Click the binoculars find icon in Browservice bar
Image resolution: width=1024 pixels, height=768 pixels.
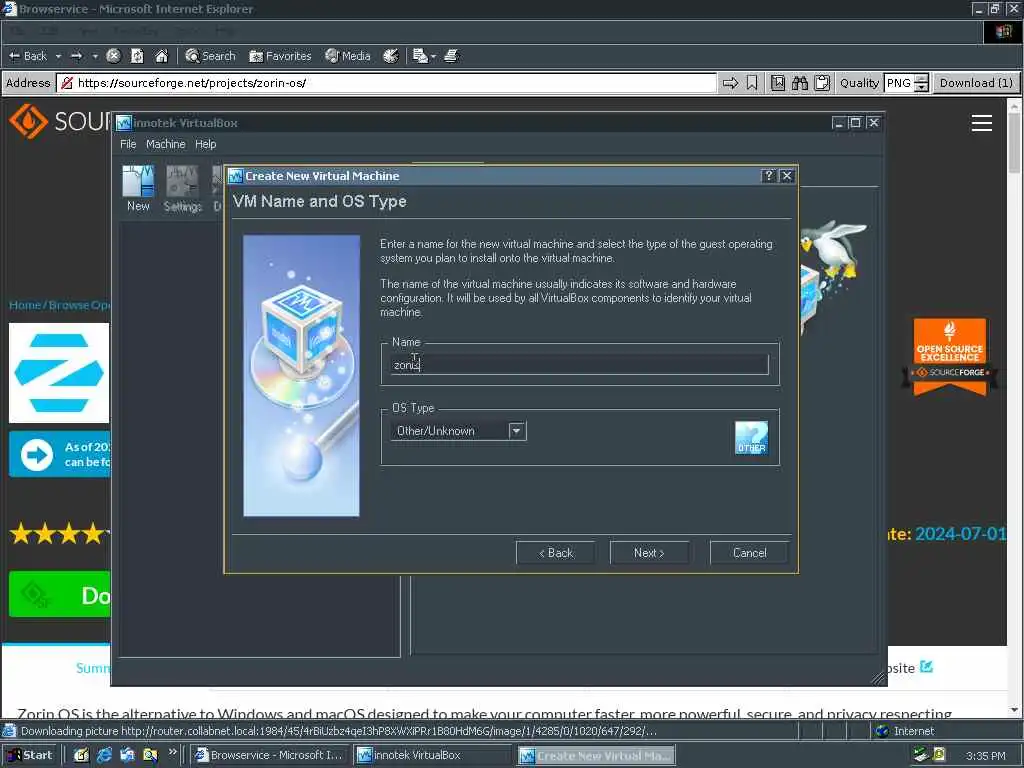(x=800, y=83)
